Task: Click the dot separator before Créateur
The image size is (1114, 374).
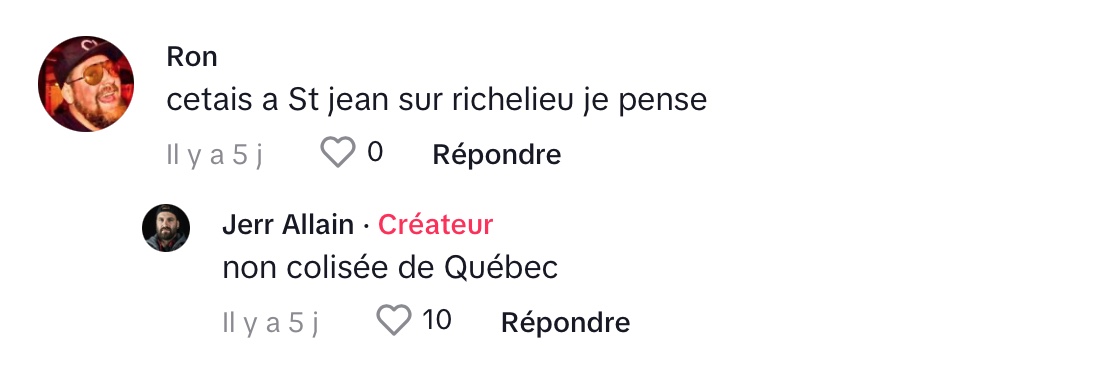Action: pos(366,225)
